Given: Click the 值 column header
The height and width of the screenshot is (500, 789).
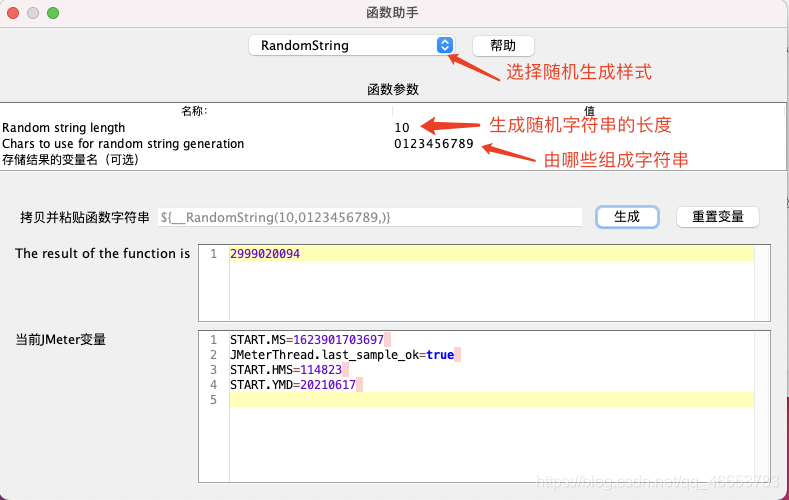Looking at the screenshot, I should (589, 111).
